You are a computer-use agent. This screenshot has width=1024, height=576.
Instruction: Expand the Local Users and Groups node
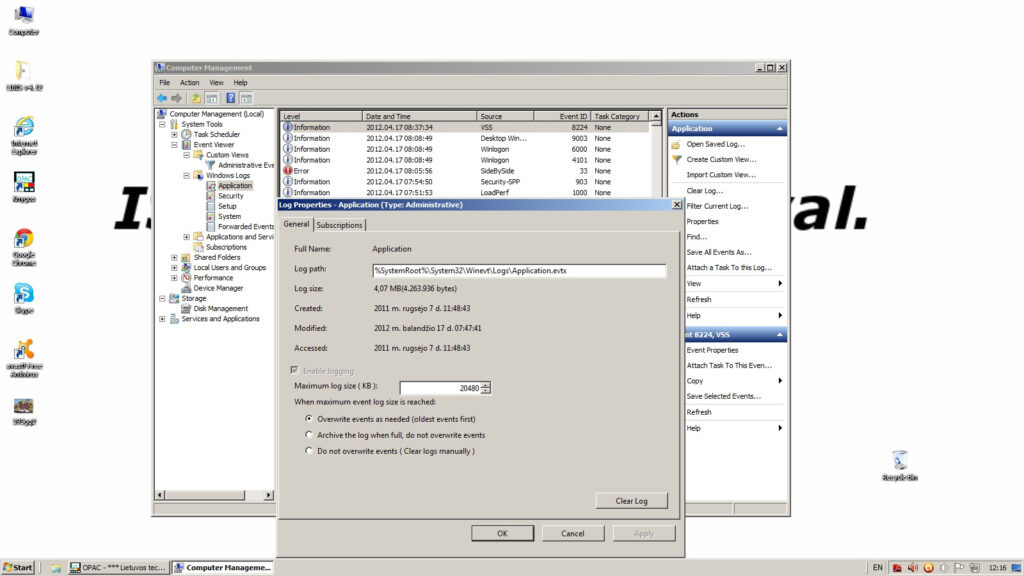[174, 268]
